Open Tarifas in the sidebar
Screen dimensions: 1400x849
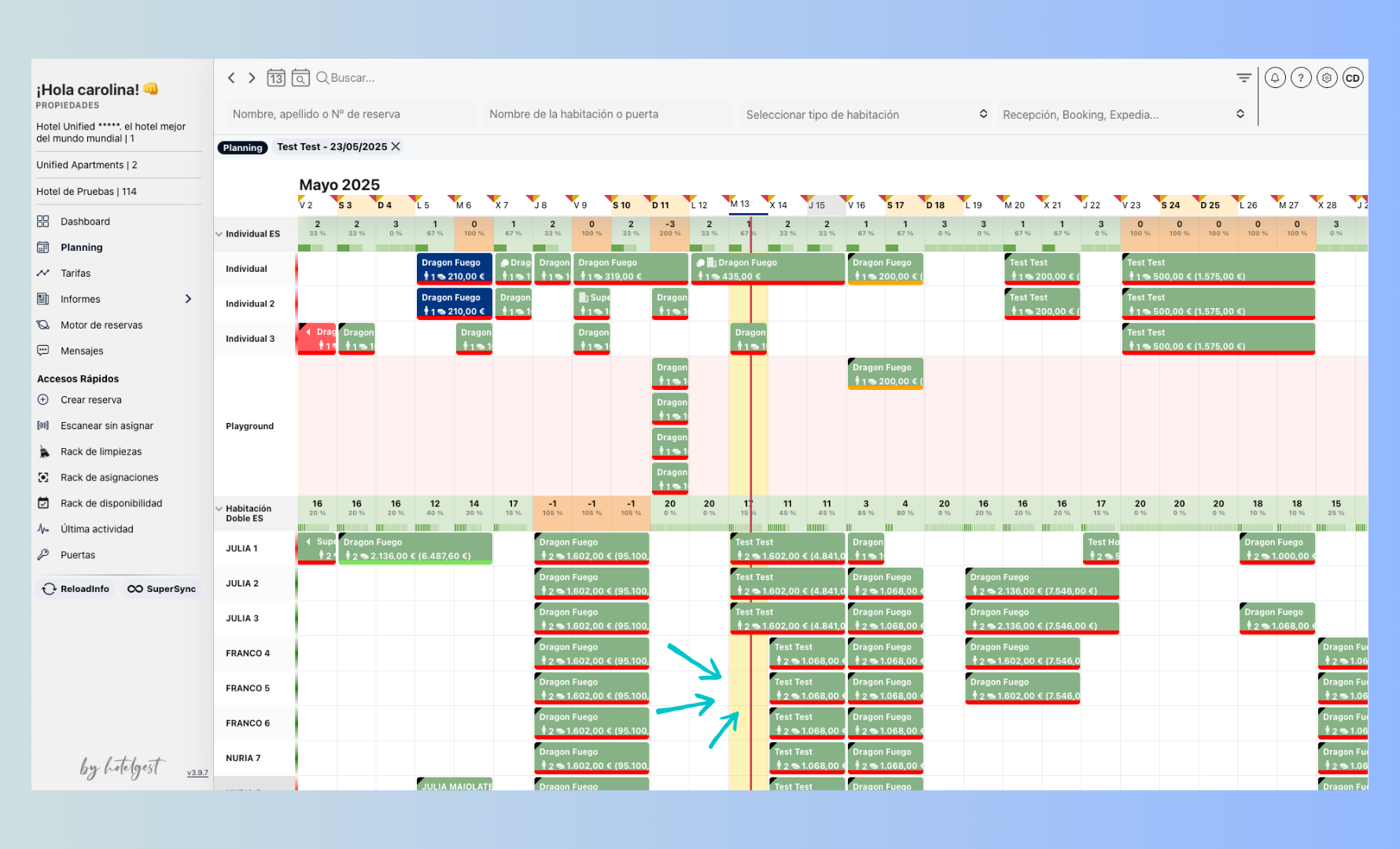pos(76,274)
